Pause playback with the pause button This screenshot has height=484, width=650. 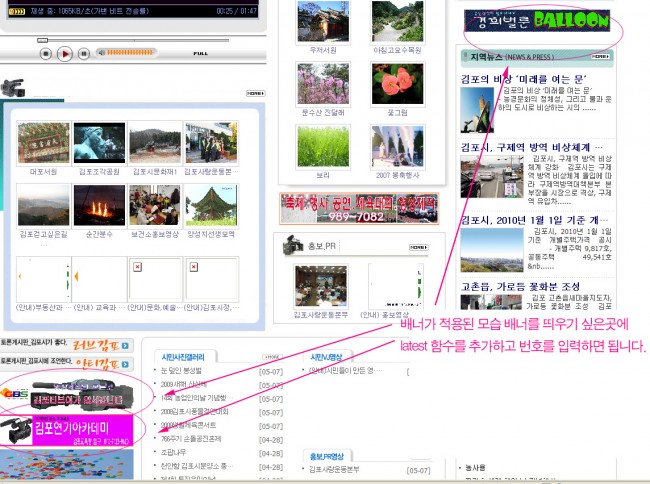84,53
